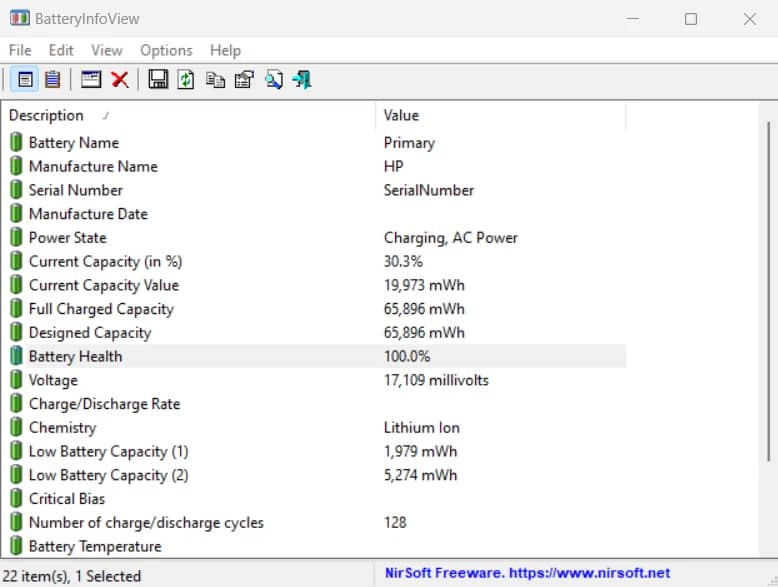The height and width of the screenshot is (587, 778).
Task: Select the Voltage row label
Action: click(x=53, y=380)
